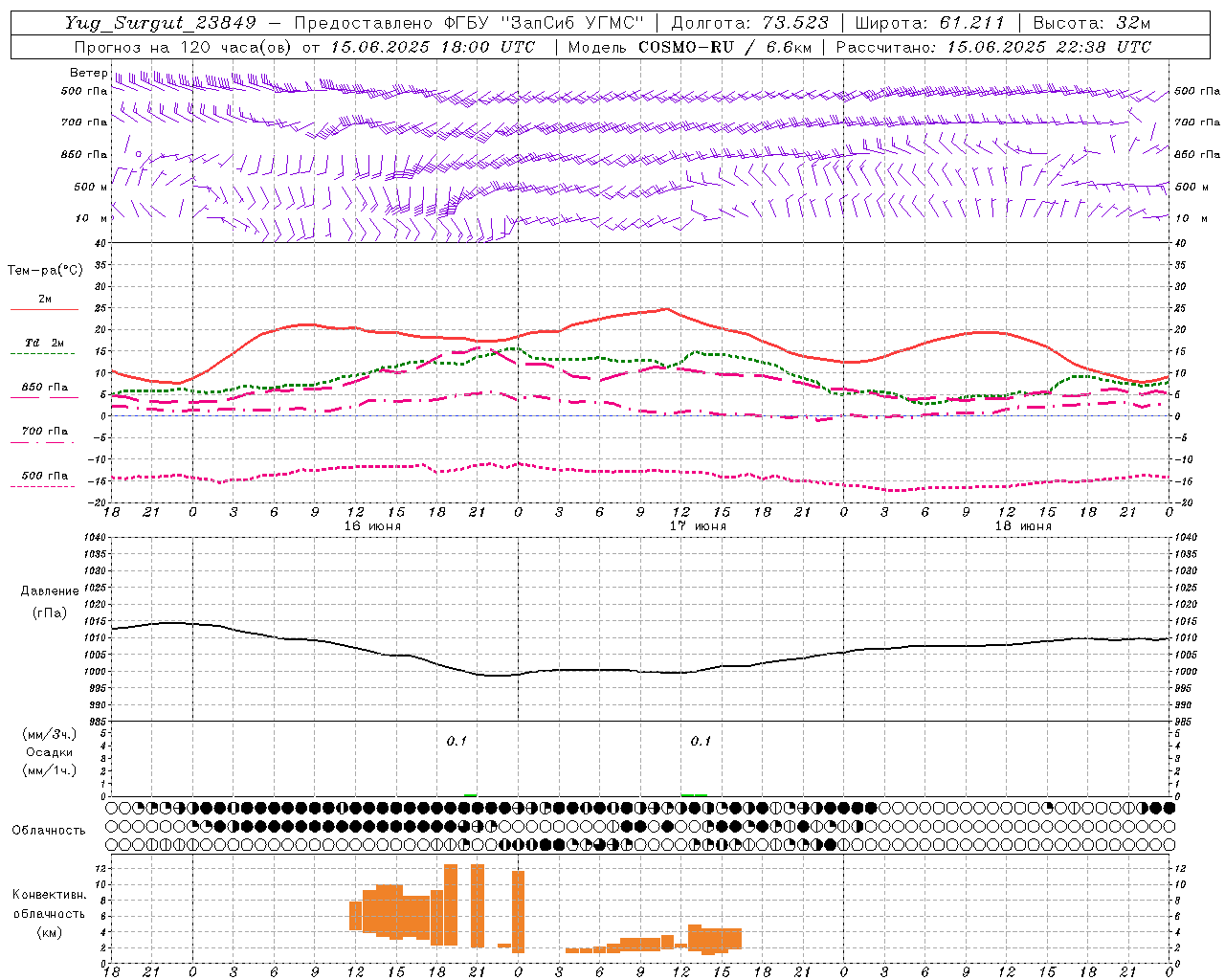Click '1000' on the right pressure axis

[x=1185, y=672]
